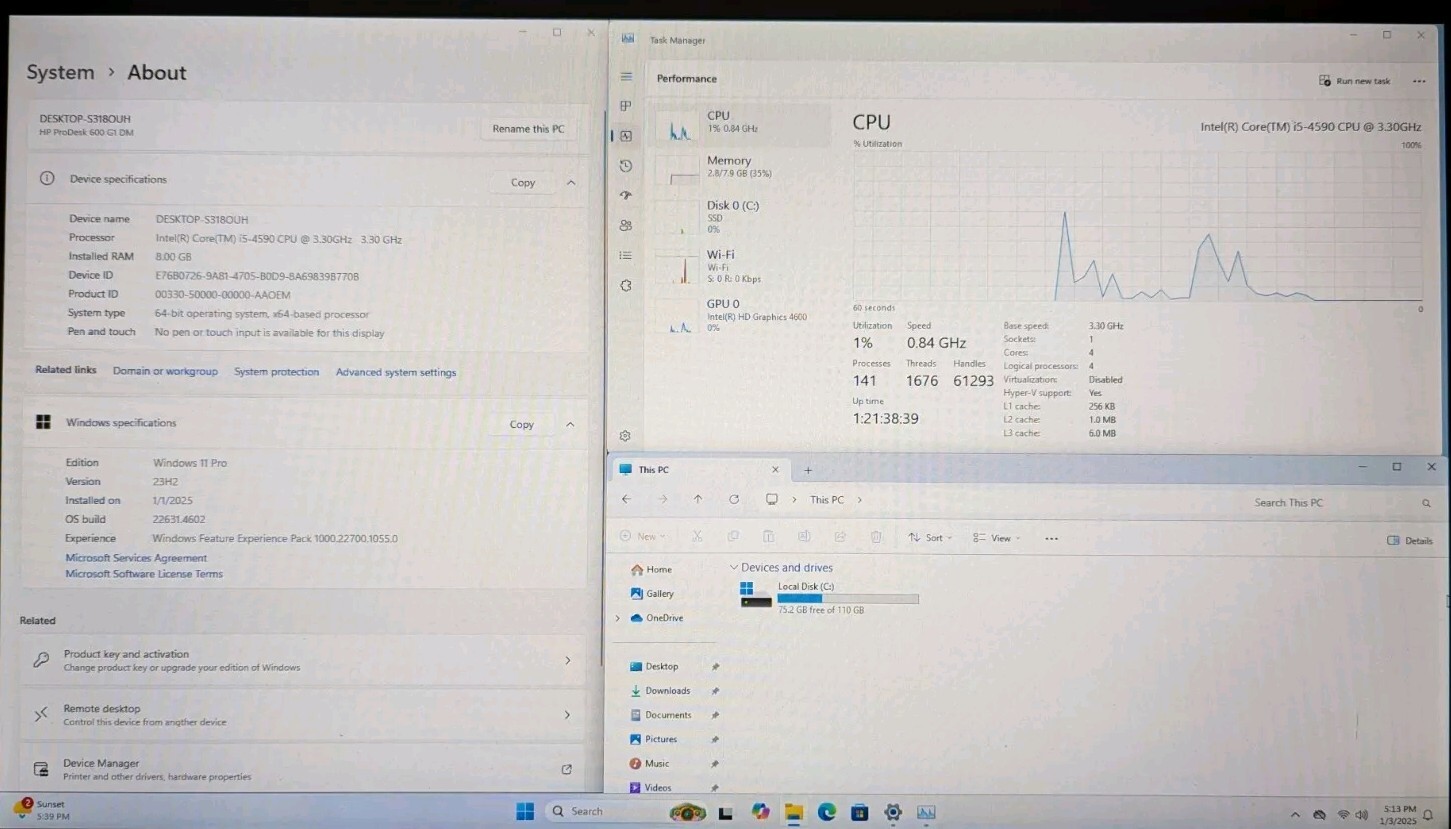
Task: Open Microsoft Edge from the taskbar
Action: coord(827,812)
